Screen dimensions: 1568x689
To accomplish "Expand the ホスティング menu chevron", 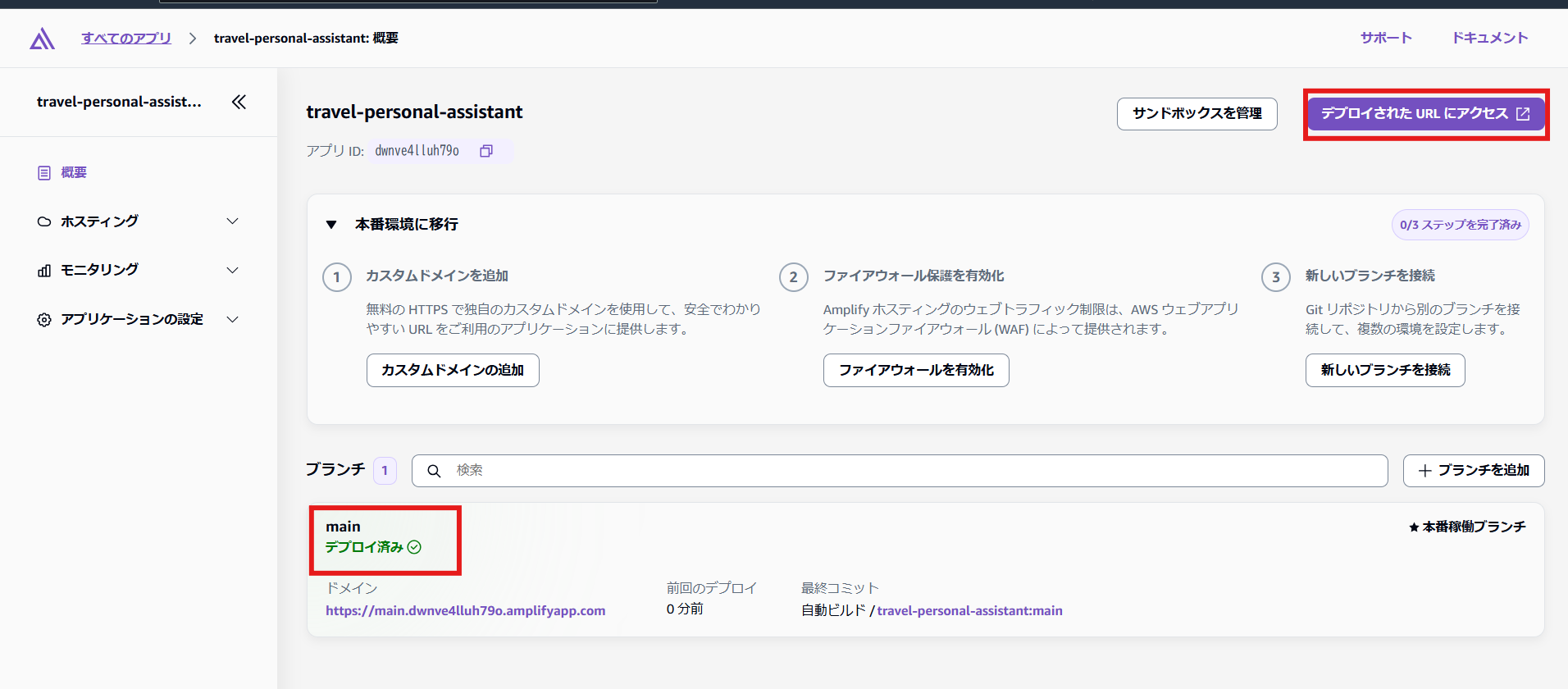I will pyautogui.click(x=233, y=221).
